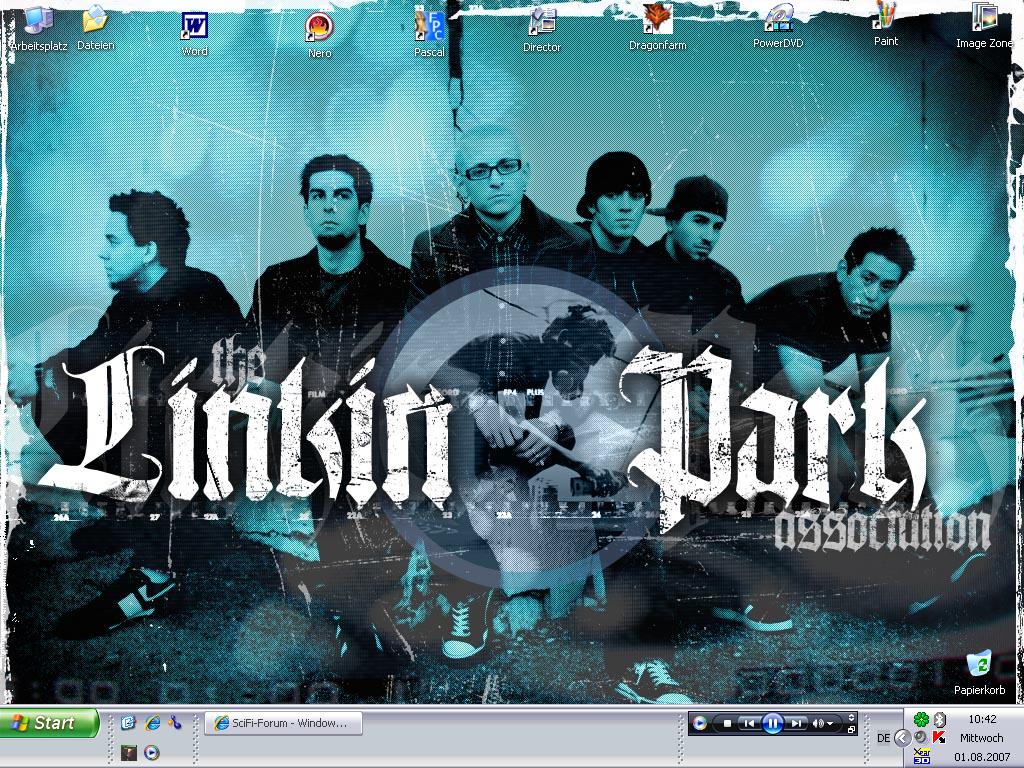The width and height of the screenshot is (1024, 768).
Task: Expand hidden system tray icons
Action: (x=902, y=738)
